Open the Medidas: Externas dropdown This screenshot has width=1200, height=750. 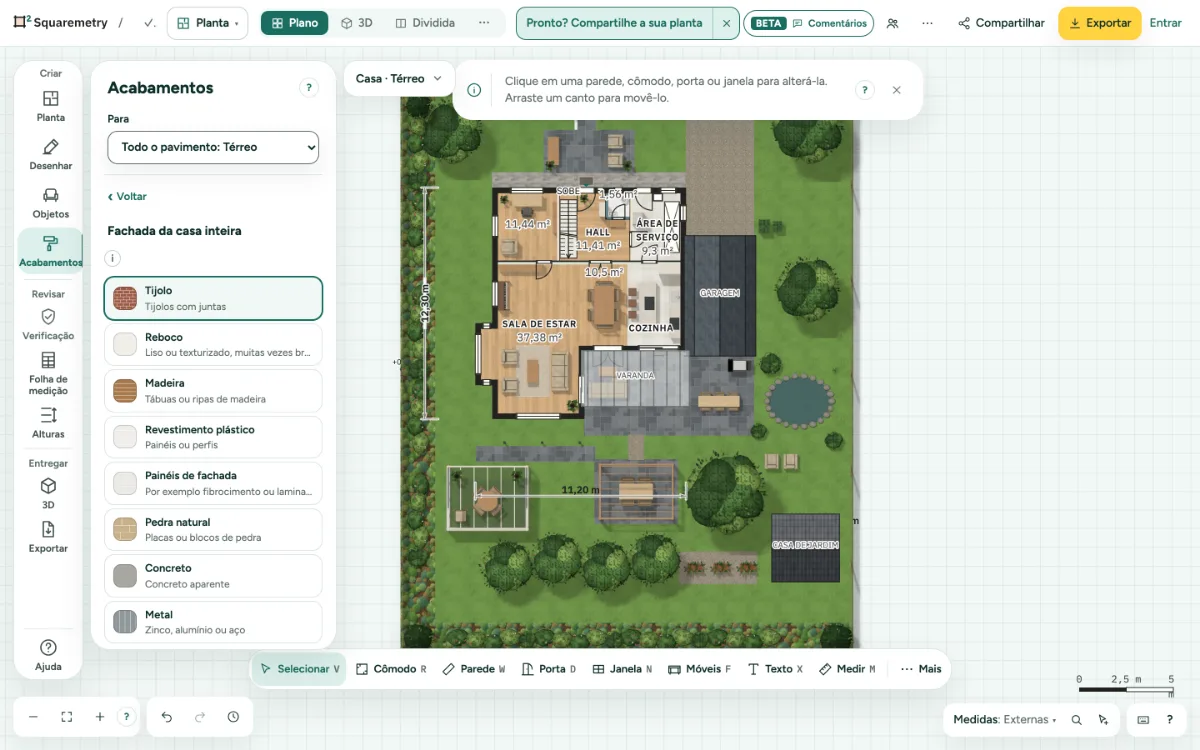pos(1004,719)
